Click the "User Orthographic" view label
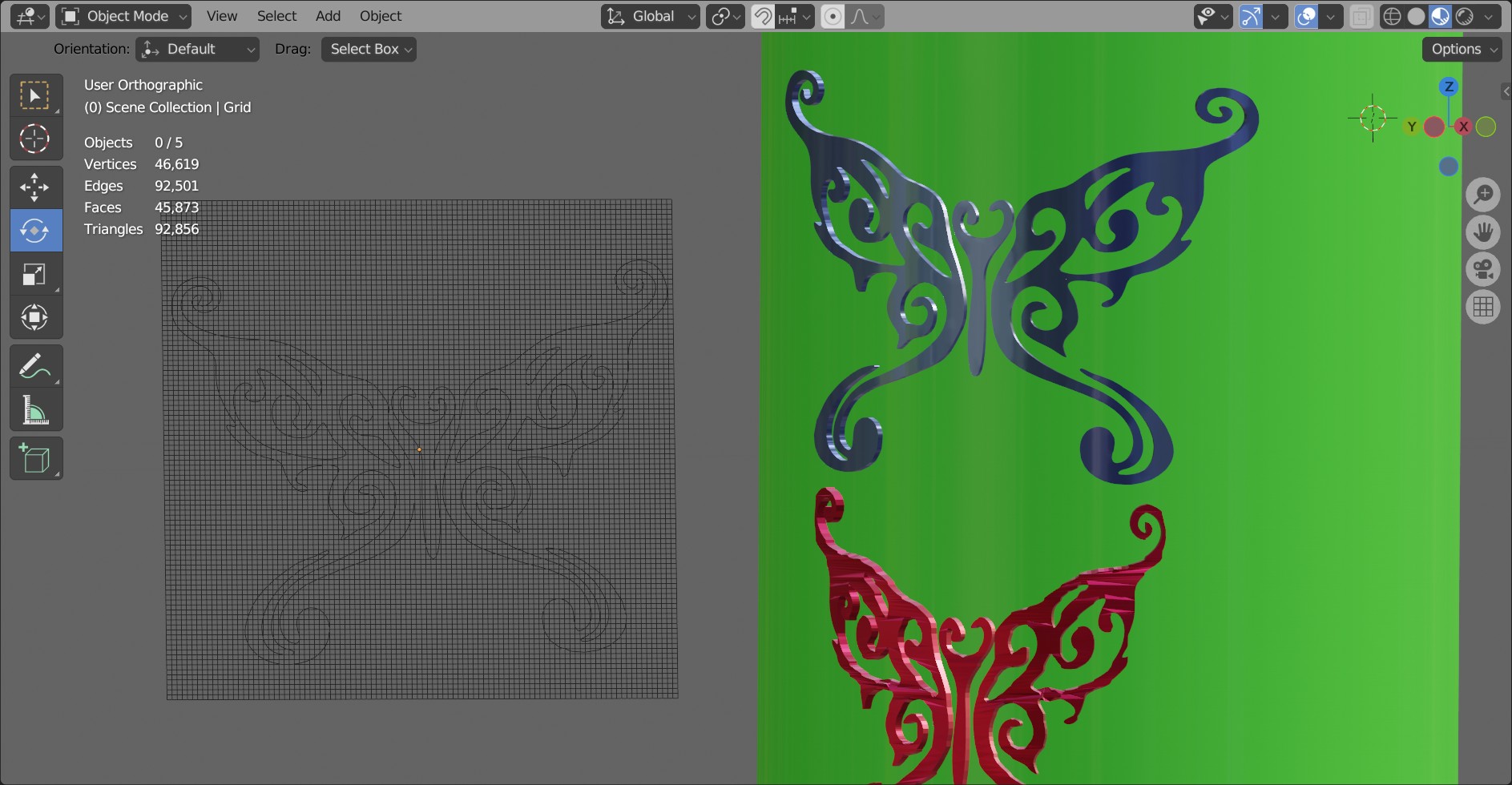Screen dimensions: 1512x785 pos(143,85)
